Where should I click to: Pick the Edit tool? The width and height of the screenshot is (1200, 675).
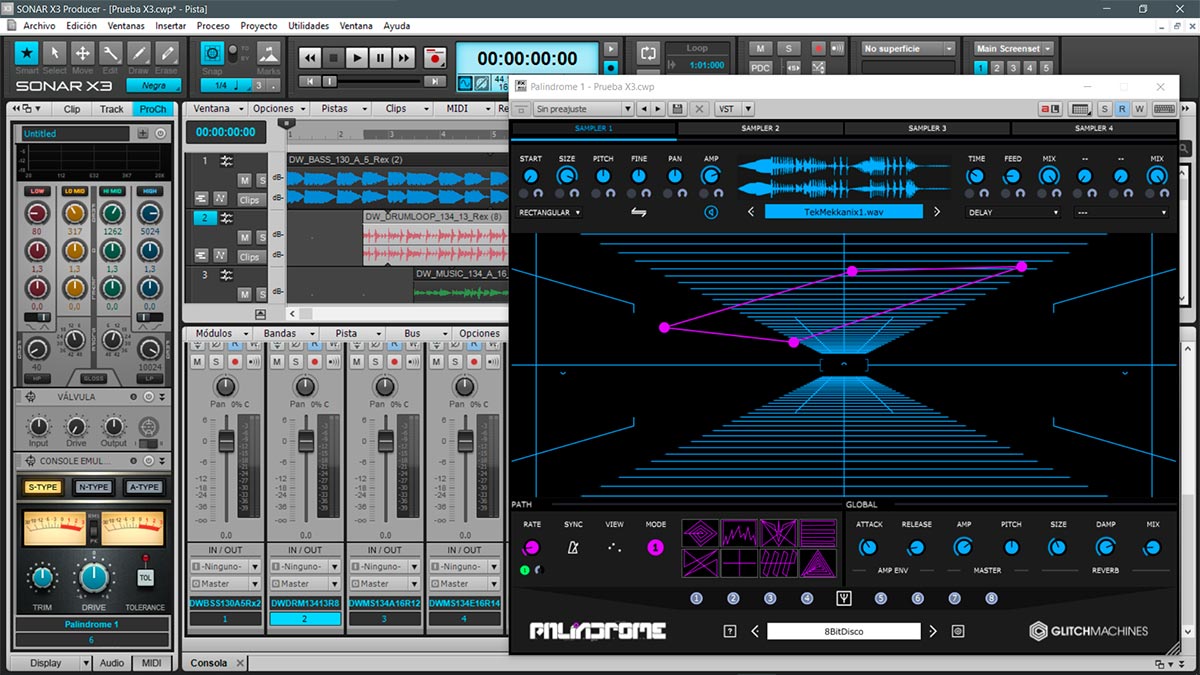(111, 53)
